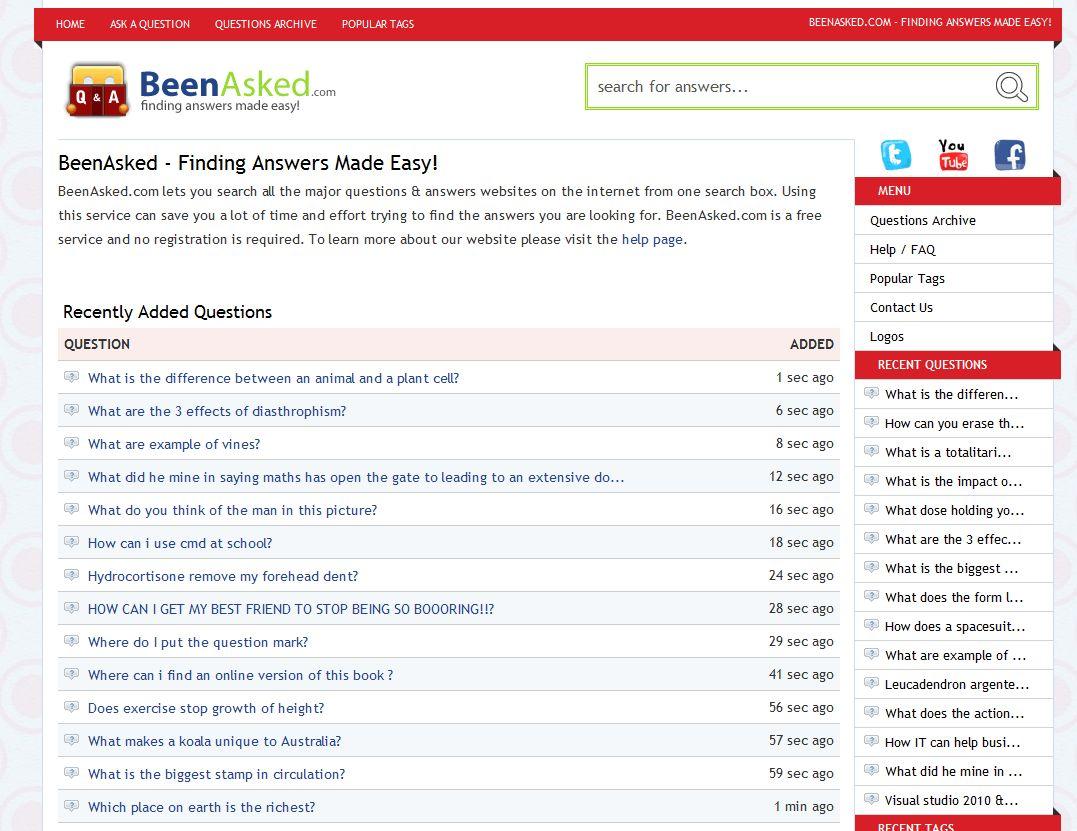1077x831 pixels.
Task: Click speech bubble icon beside animal and plant cell question
Action: [71, 377]
